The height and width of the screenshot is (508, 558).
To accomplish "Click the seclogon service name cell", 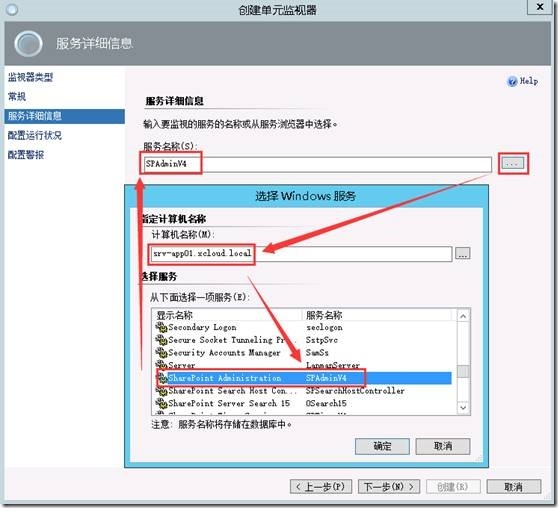I will coord(324,327).
